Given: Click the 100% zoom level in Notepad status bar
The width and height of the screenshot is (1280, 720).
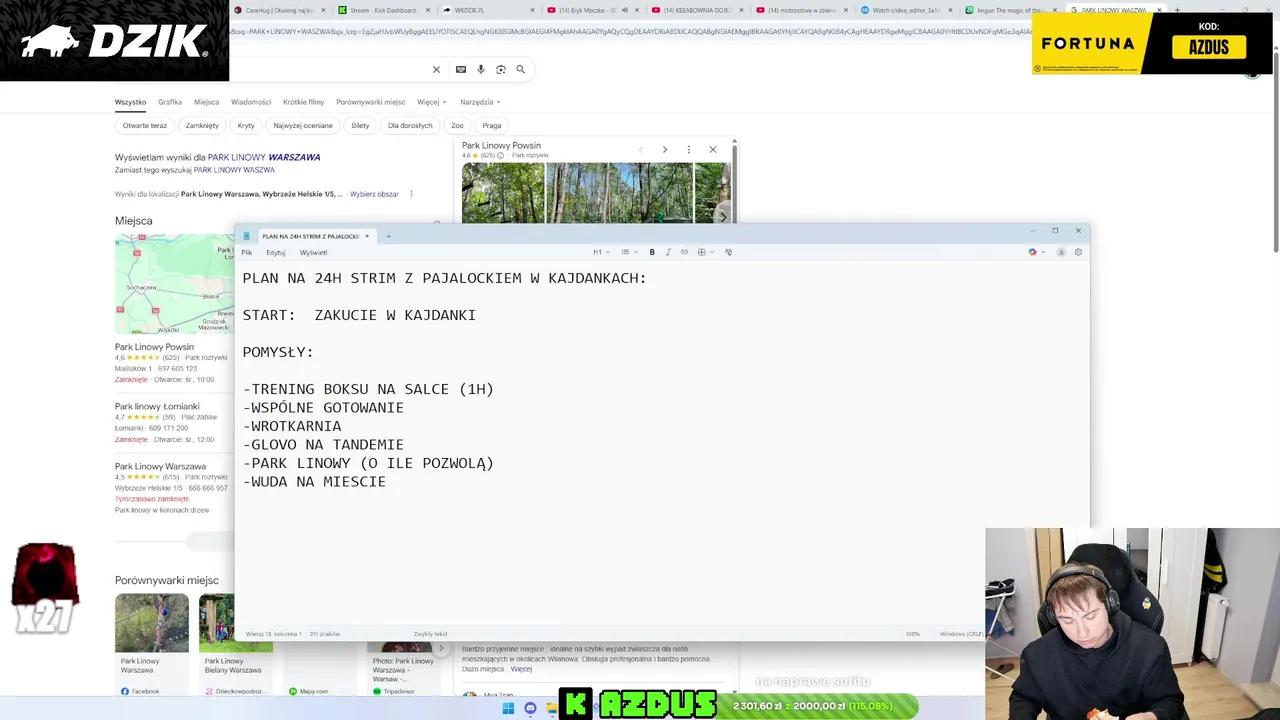Looking at the screenshot, I should (x=913, y=634).
